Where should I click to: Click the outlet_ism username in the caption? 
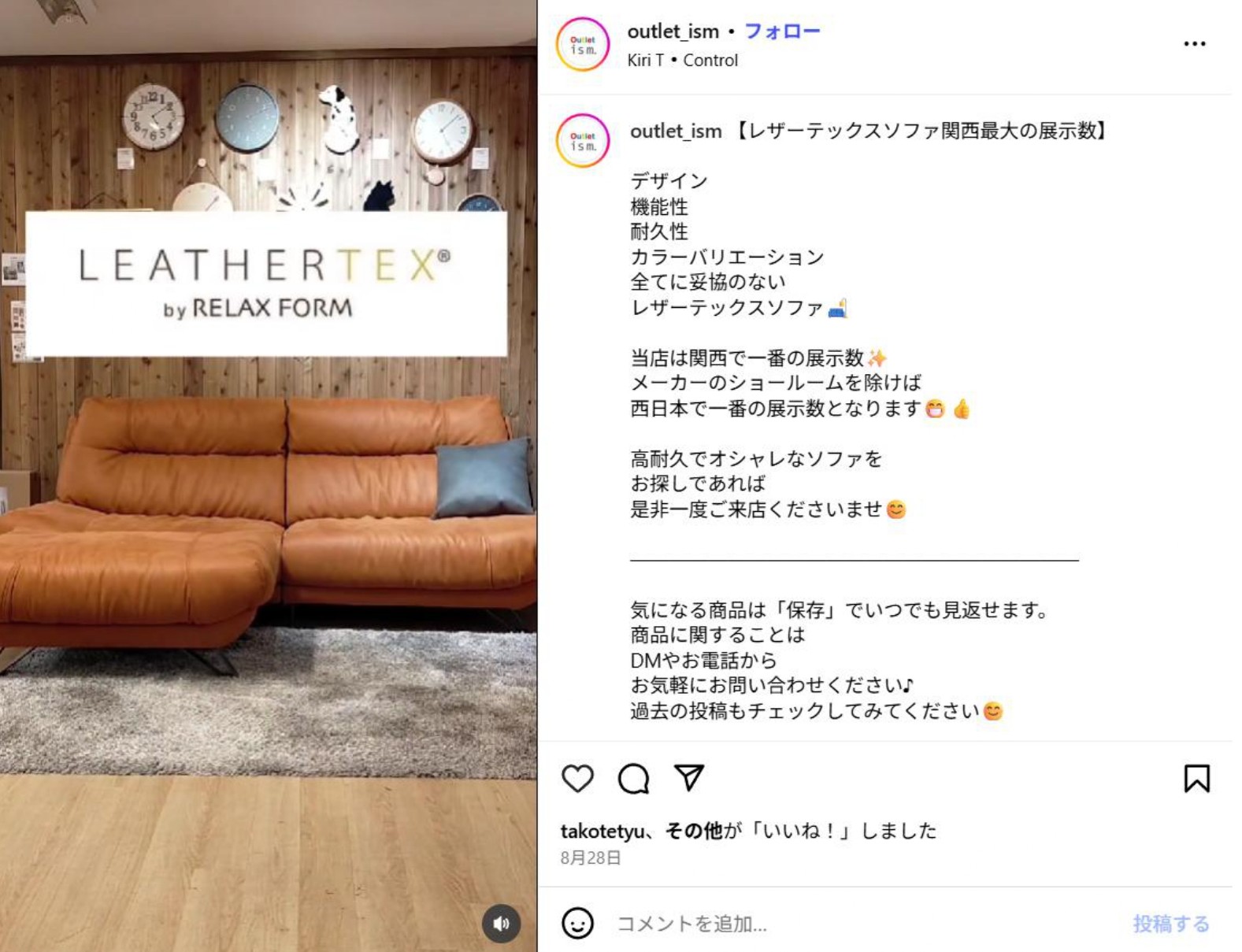[676, 131]
